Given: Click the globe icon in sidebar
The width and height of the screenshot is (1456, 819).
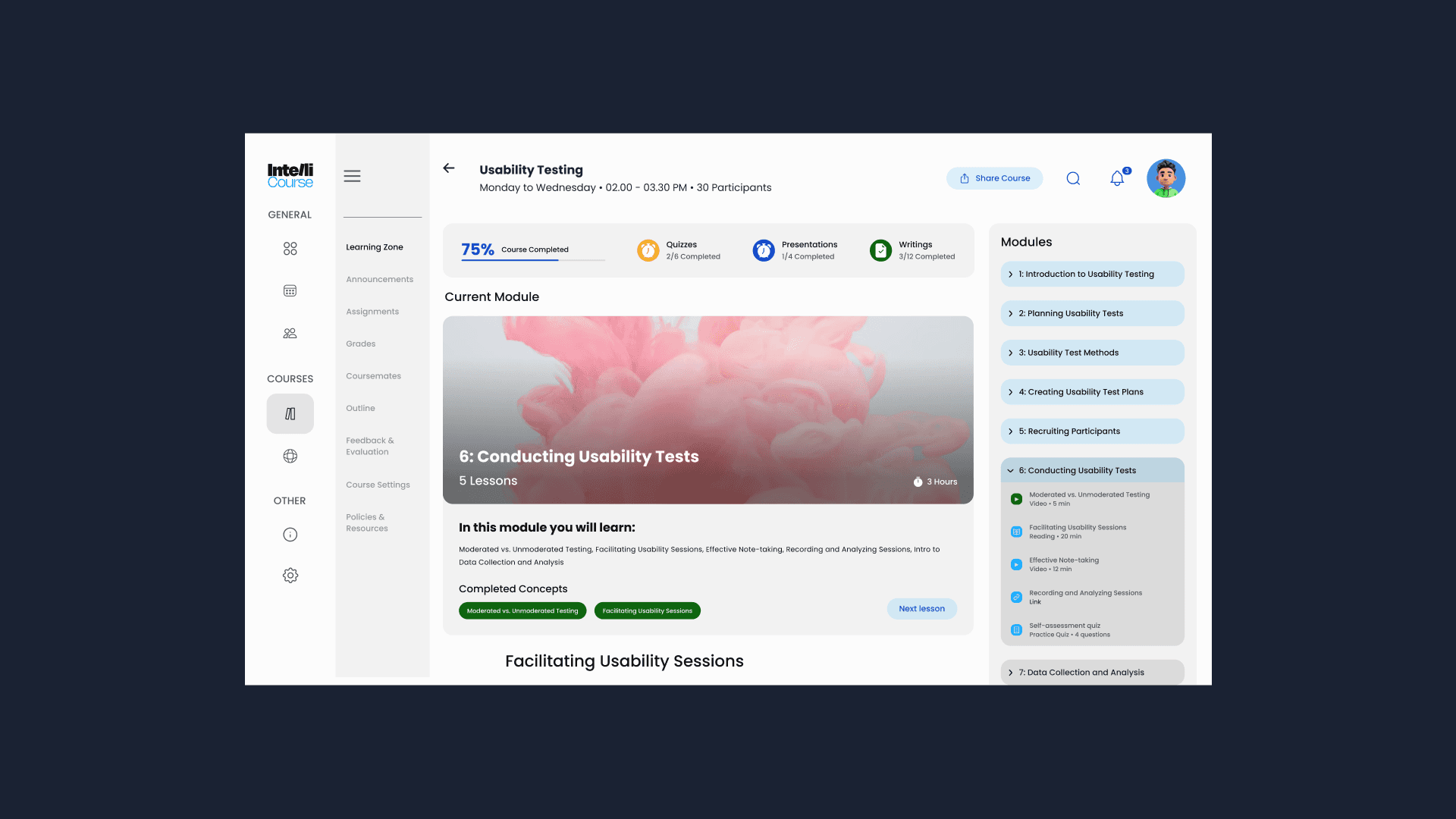Looking at the screenshot, I should 290,456.
